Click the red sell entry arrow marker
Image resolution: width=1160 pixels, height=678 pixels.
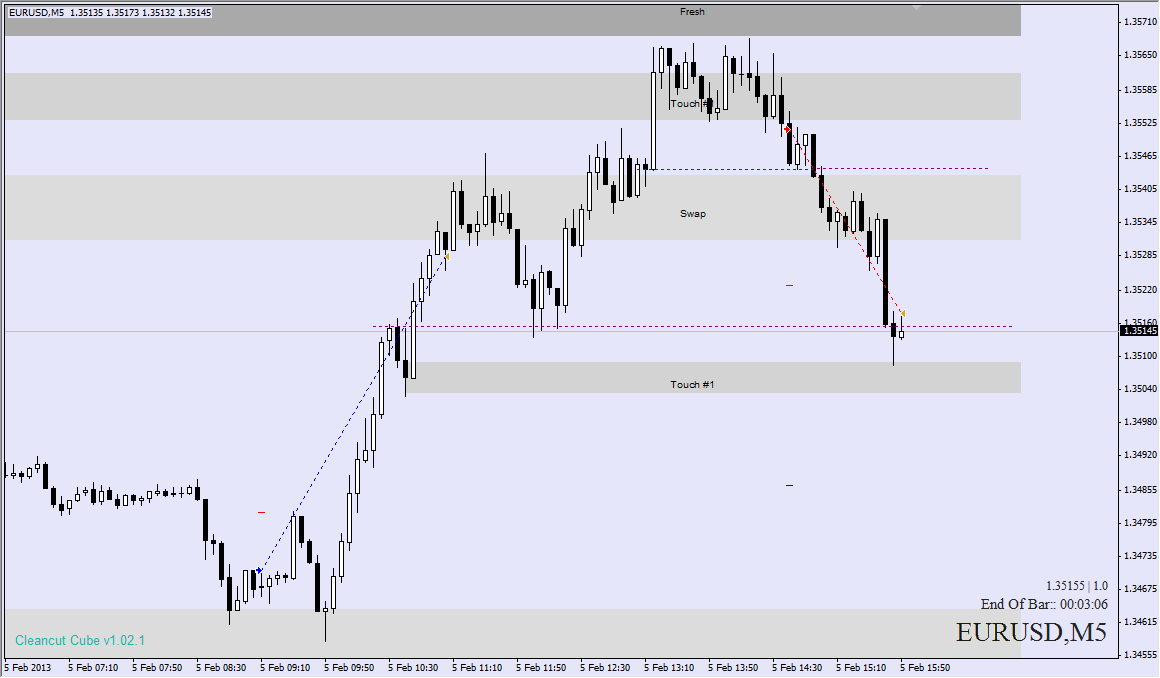pyautogui.click(x=788, y=129)
